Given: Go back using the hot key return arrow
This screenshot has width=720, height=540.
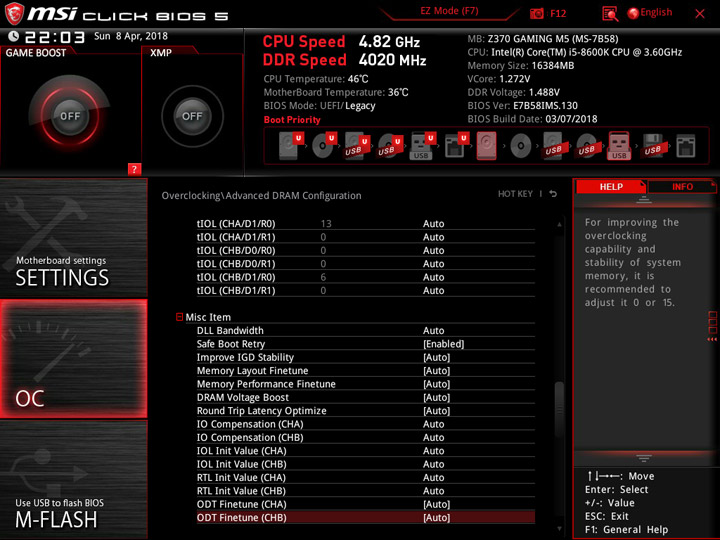Looking at the screenshot, I should 553,194.
